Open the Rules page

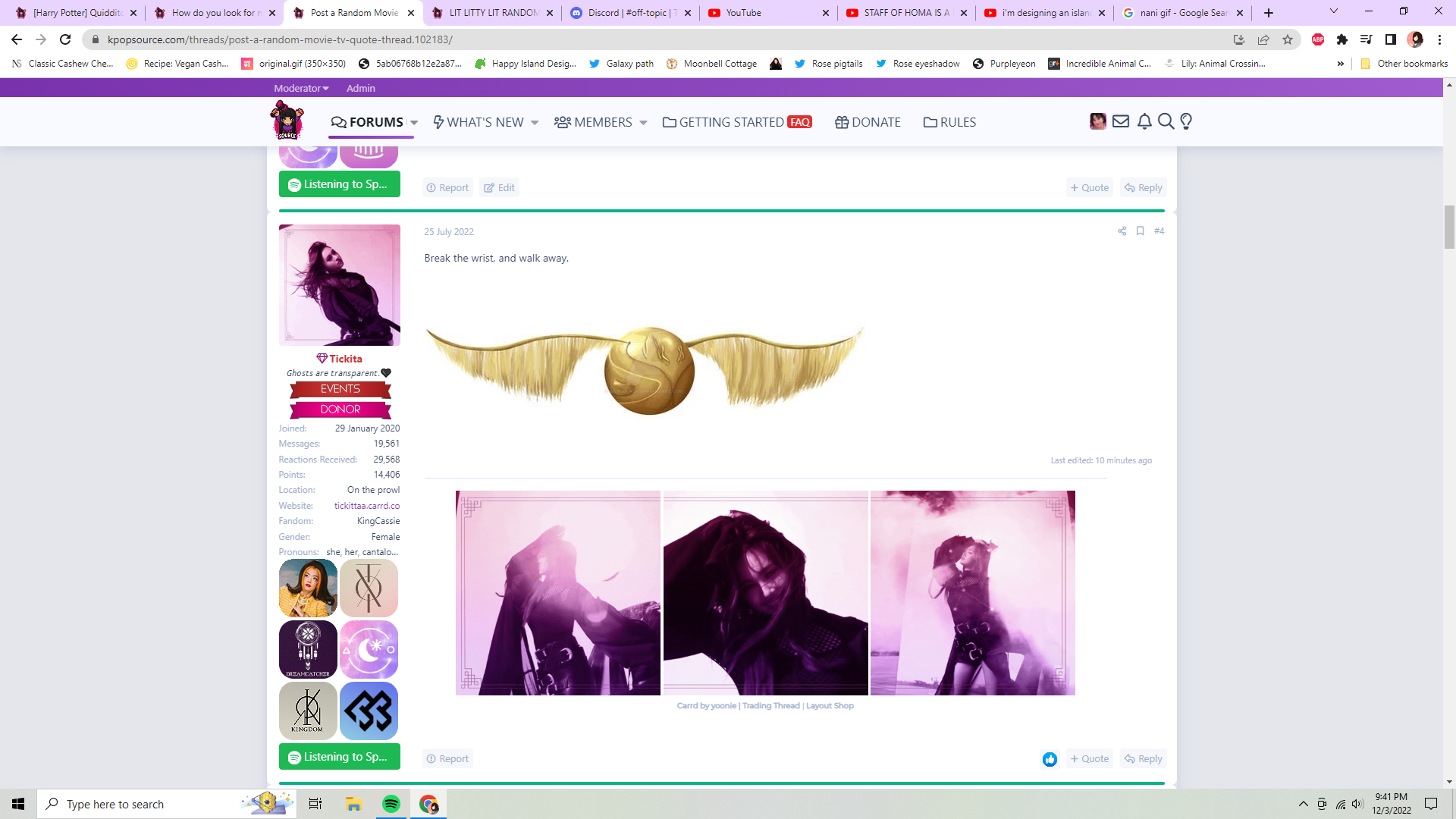pos(949,122)
